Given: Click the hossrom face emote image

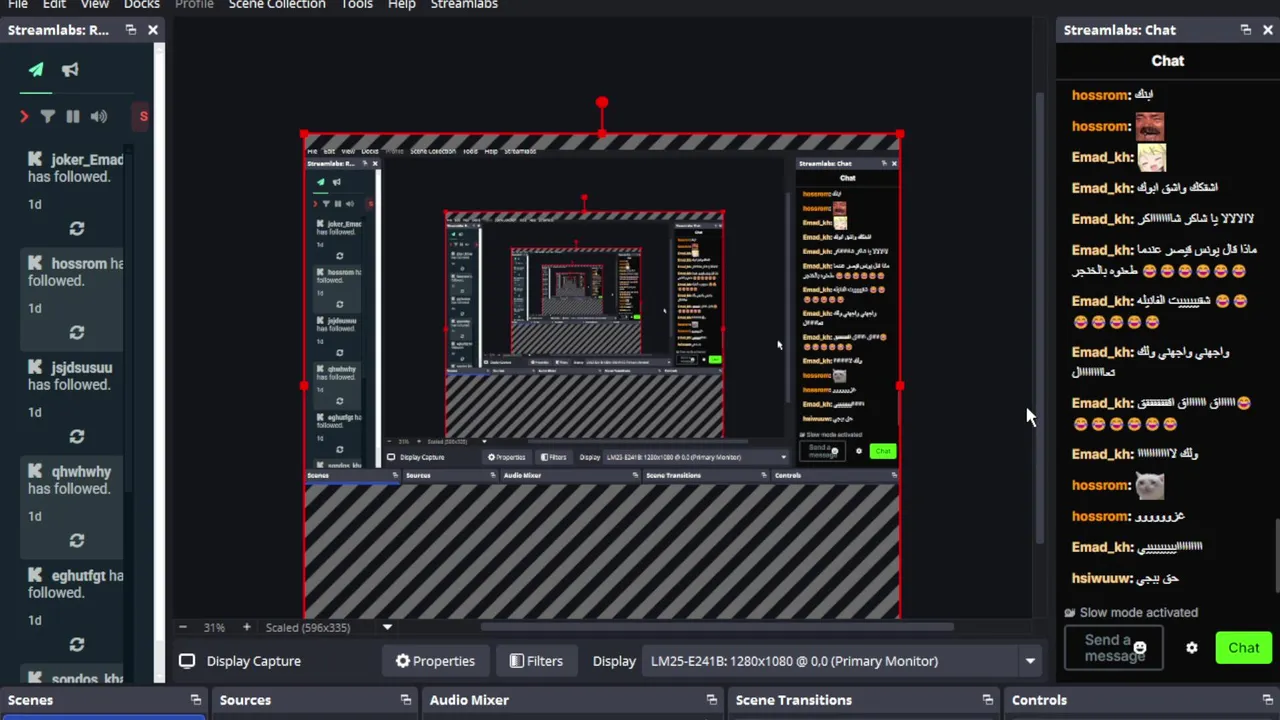Looking at the screenshot, I should [1149, 126].
